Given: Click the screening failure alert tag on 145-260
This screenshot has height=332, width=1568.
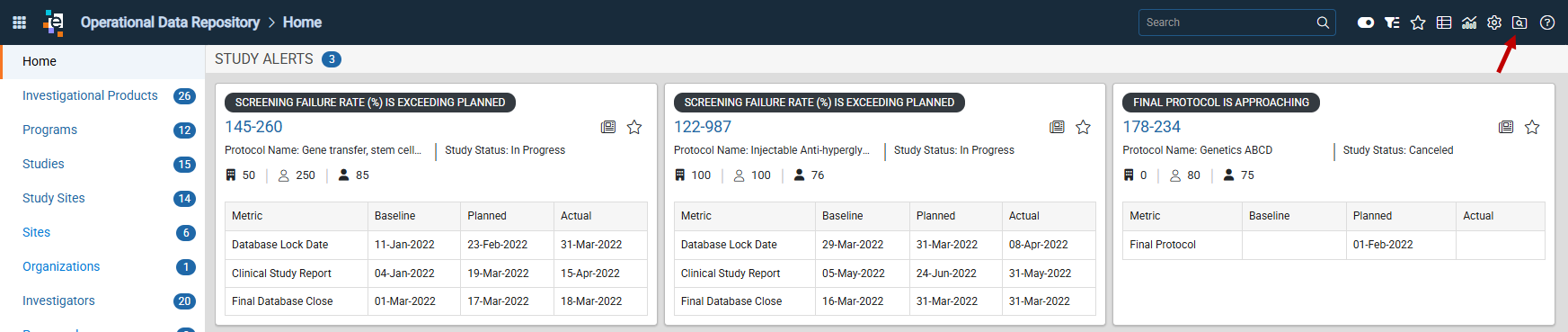Looking at the screenshot, I should point(370,103).
